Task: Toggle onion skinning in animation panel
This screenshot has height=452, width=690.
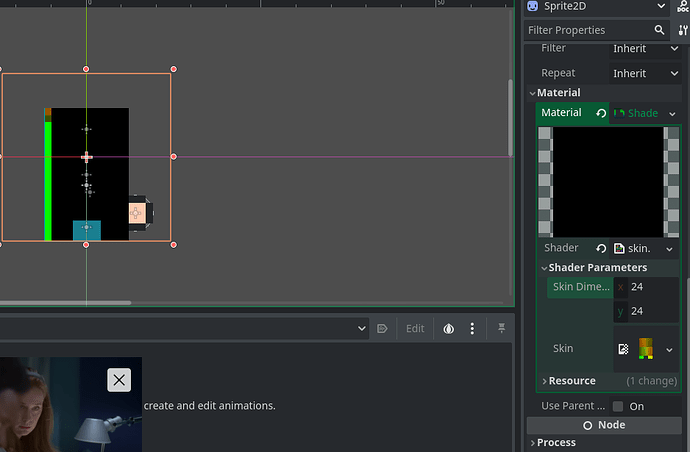Action: 449,328
